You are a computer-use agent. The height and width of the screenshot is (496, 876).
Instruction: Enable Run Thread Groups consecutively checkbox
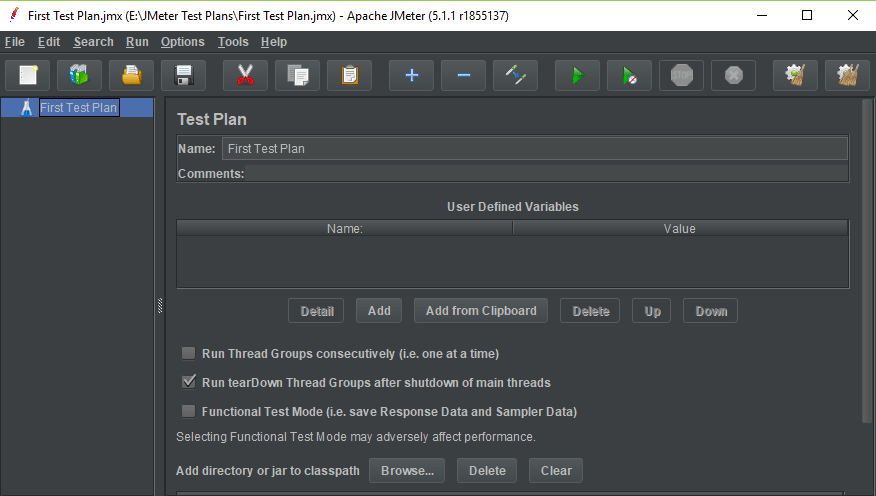point(188,353)
